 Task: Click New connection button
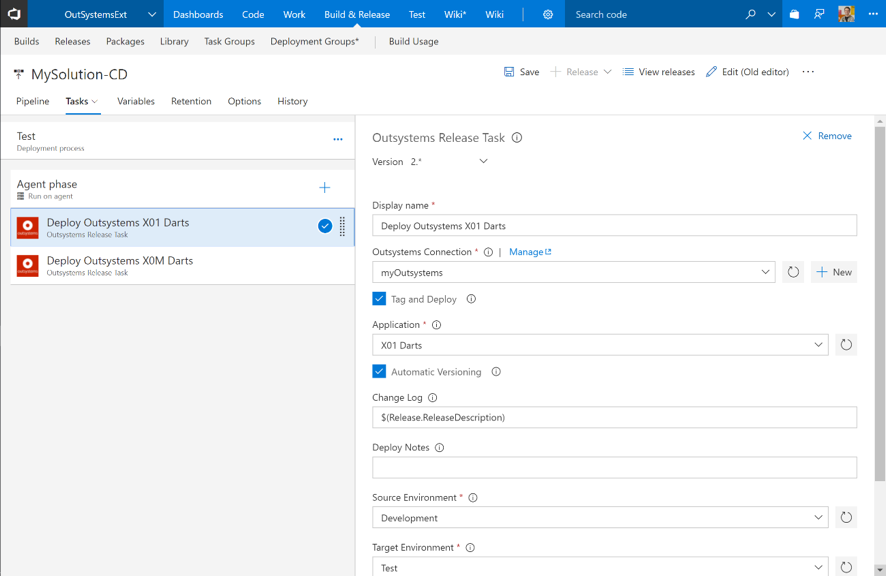[834, 272]
